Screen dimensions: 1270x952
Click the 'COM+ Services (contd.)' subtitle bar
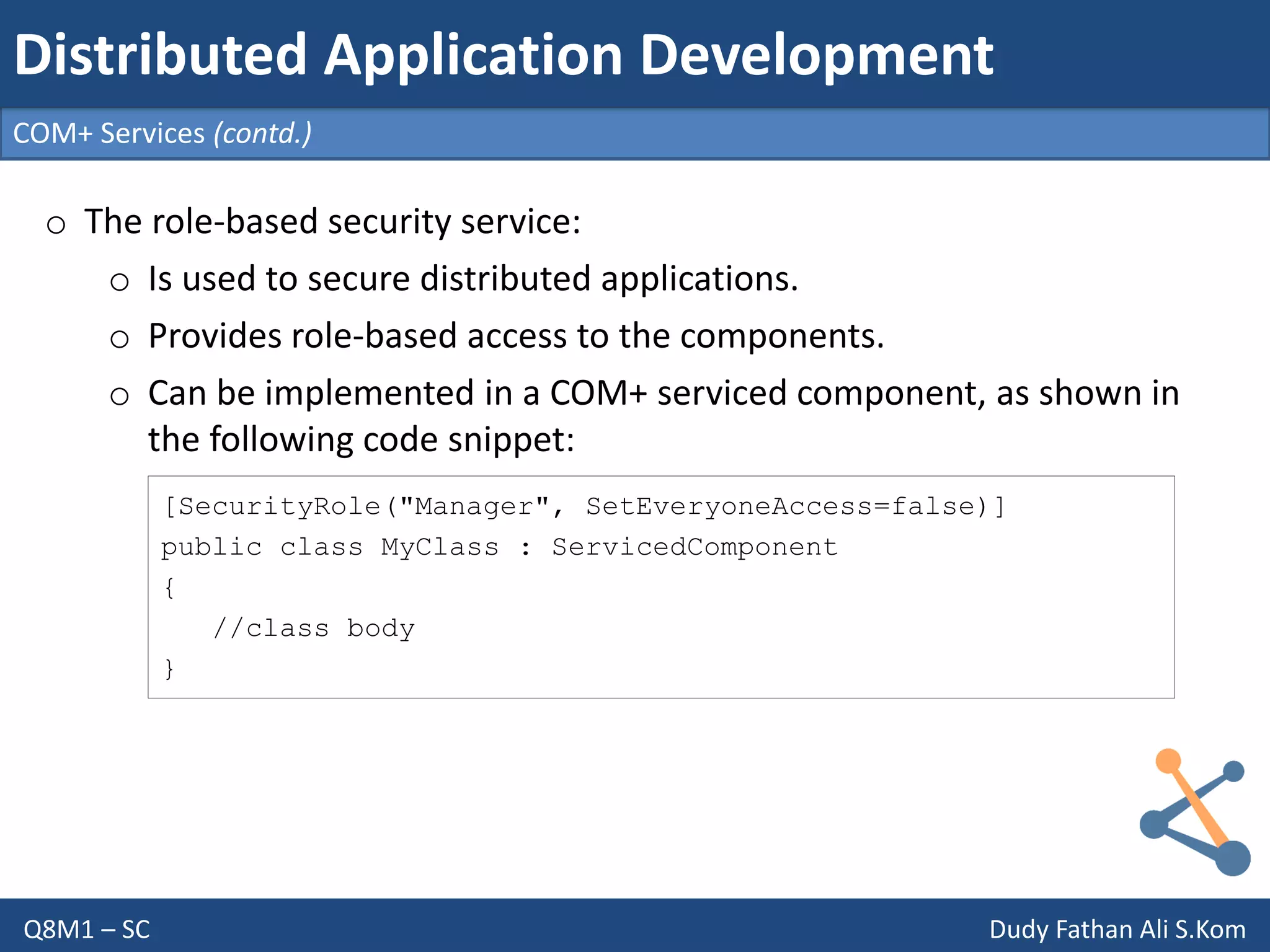[634, 134]
